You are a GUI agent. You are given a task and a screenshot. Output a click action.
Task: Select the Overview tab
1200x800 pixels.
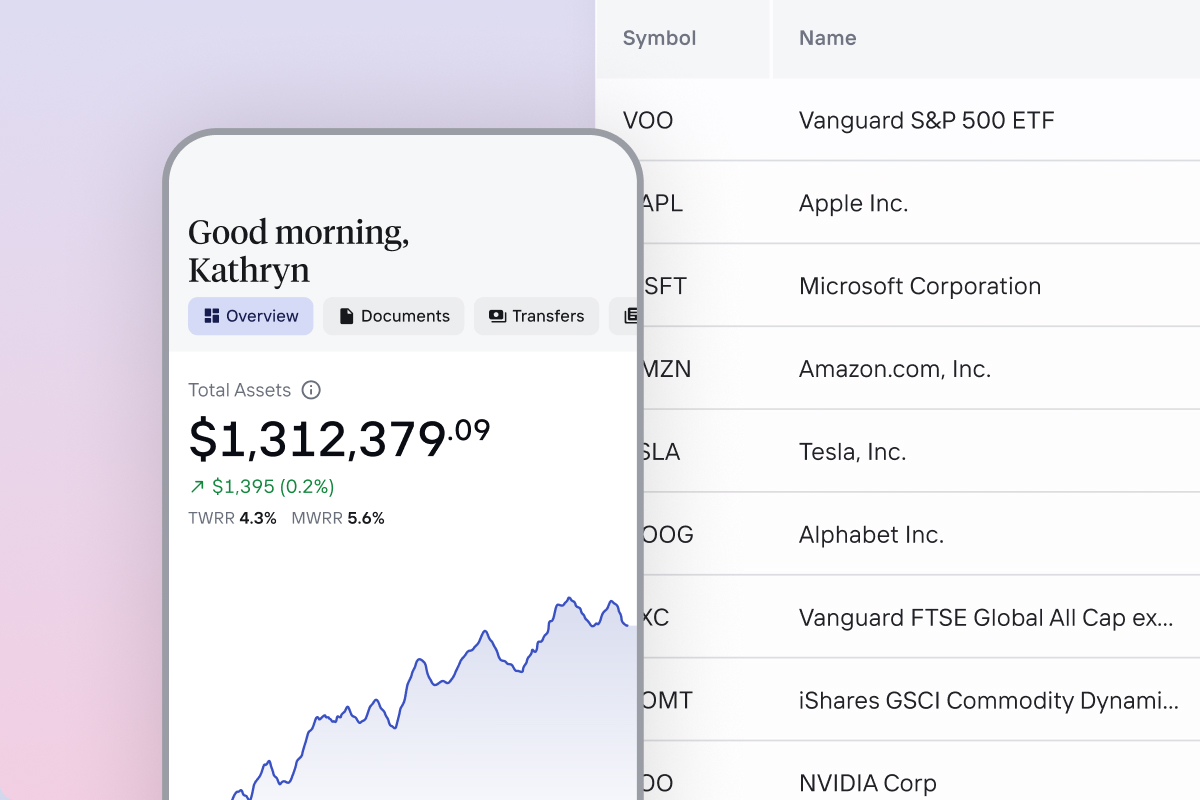click(250, 316)
